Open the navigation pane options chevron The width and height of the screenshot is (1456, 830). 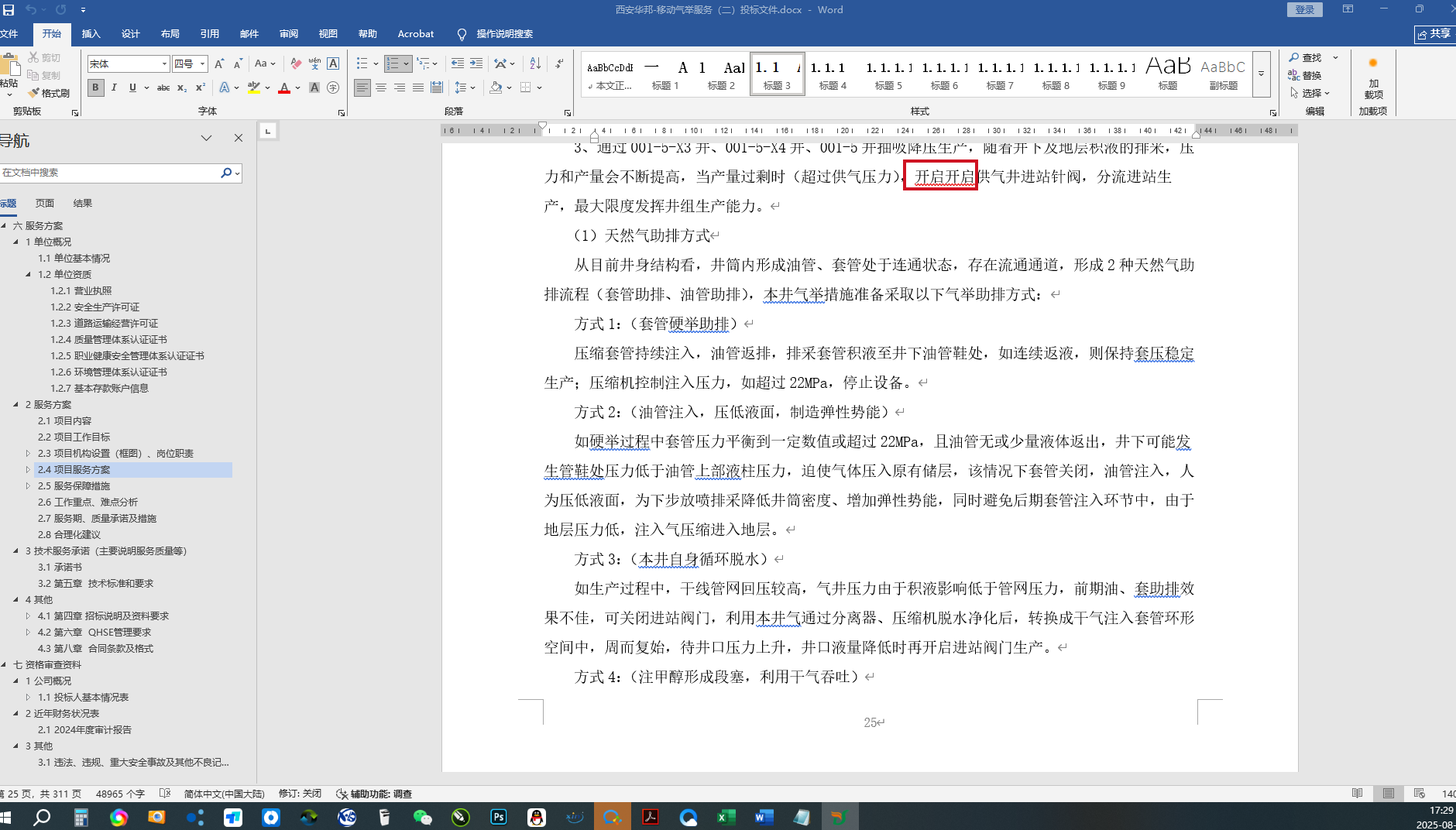(x=206, y=138)
